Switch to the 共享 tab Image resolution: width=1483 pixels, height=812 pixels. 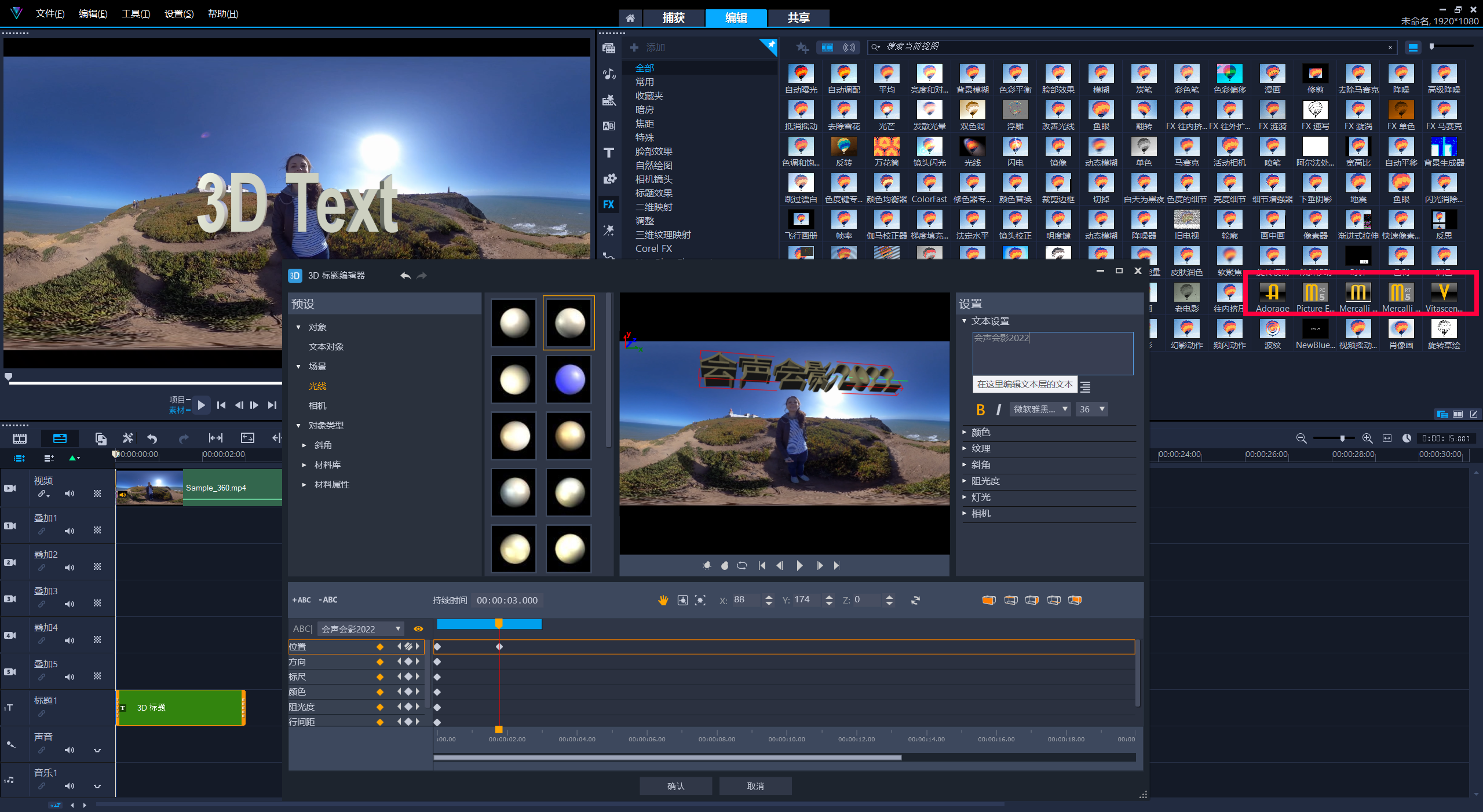point(798,18)
